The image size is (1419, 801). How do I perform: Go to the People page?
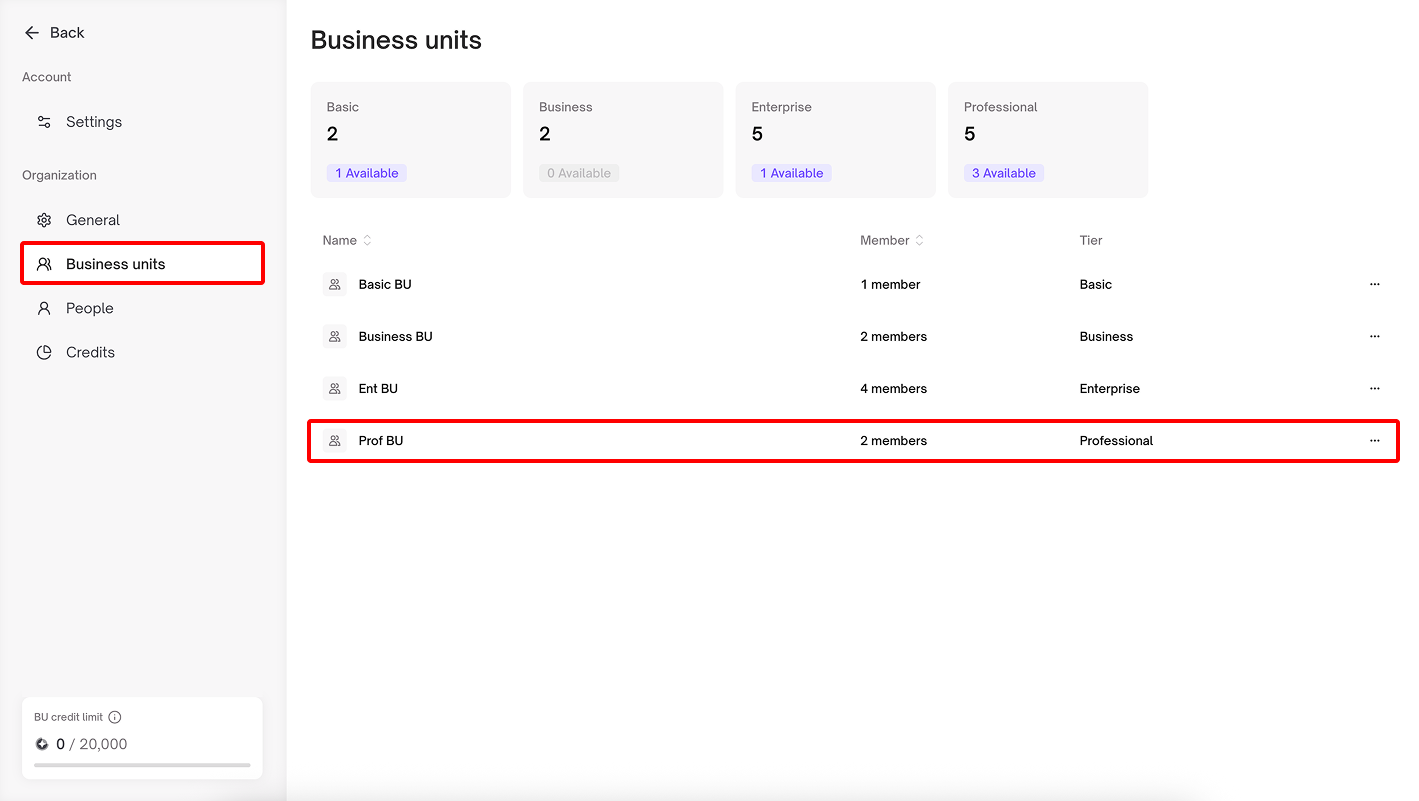tap(89, 308)
